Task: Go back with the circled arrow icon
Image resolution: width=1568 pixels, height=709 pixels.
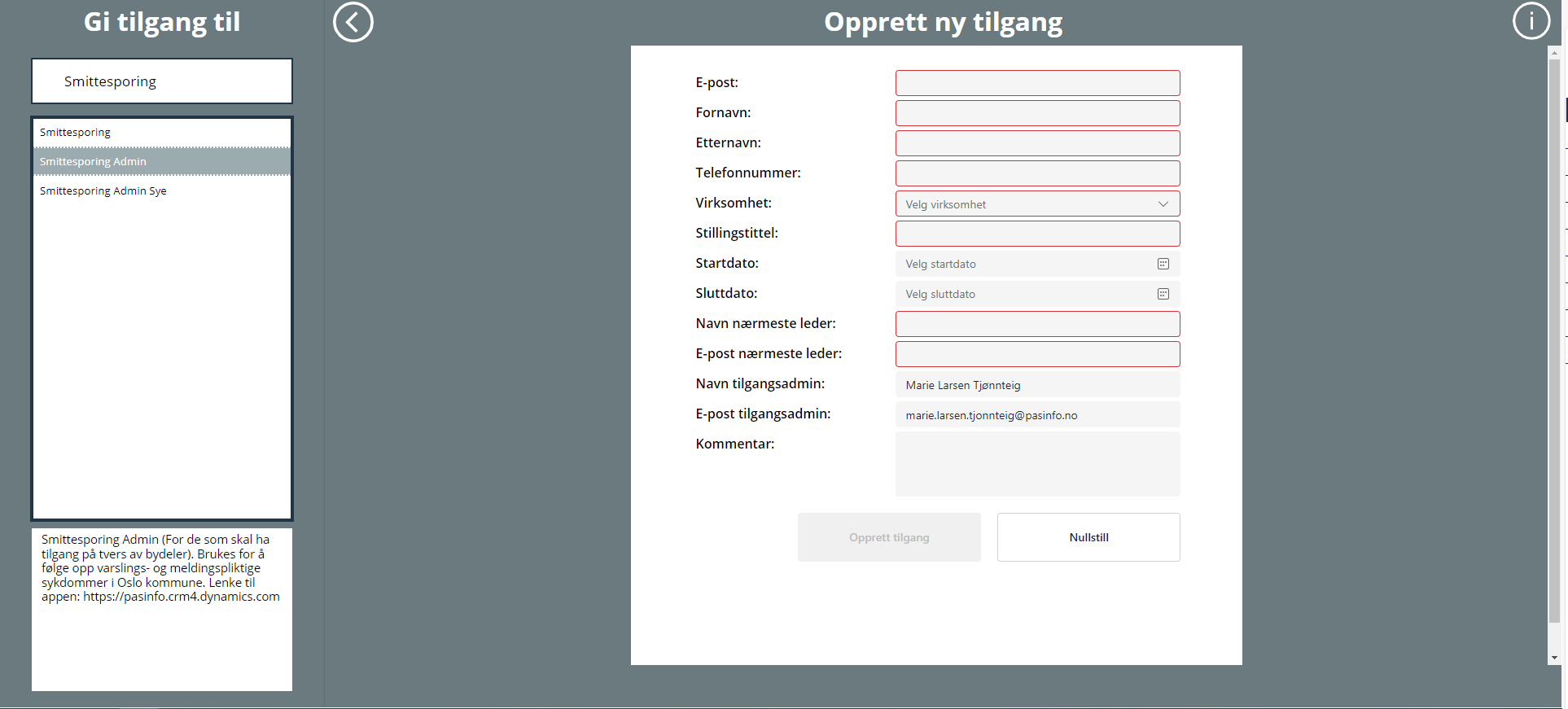Action: (x=353, y=22)
